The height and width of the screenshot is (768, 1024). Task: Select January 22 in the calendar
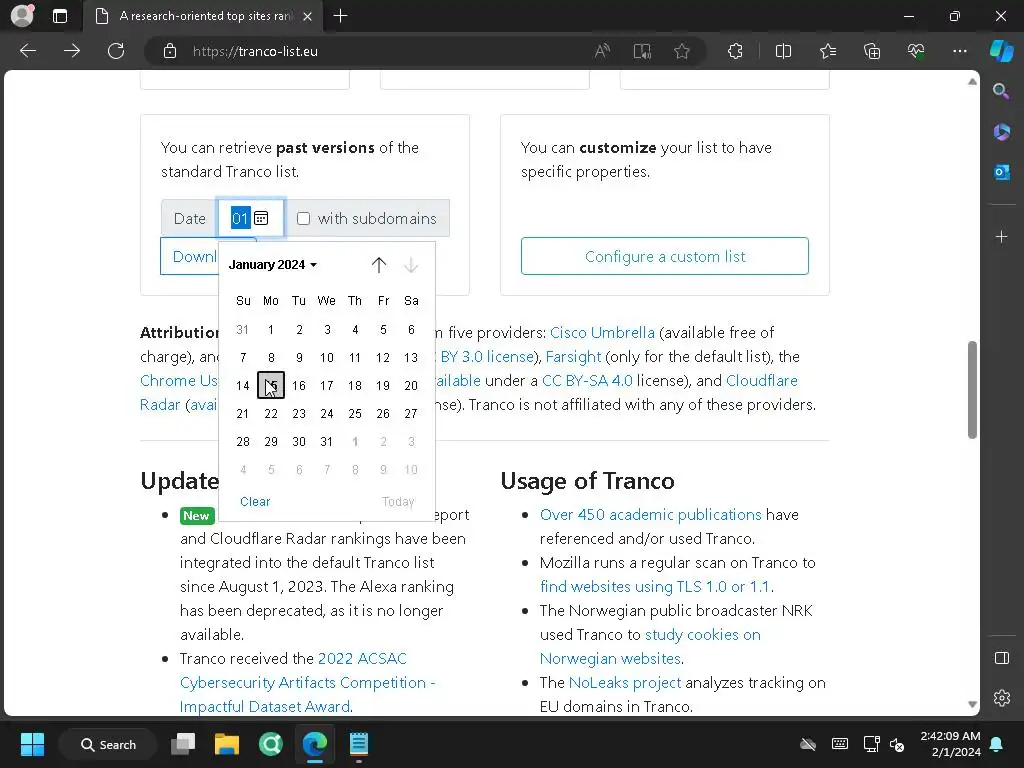[271, 414]
